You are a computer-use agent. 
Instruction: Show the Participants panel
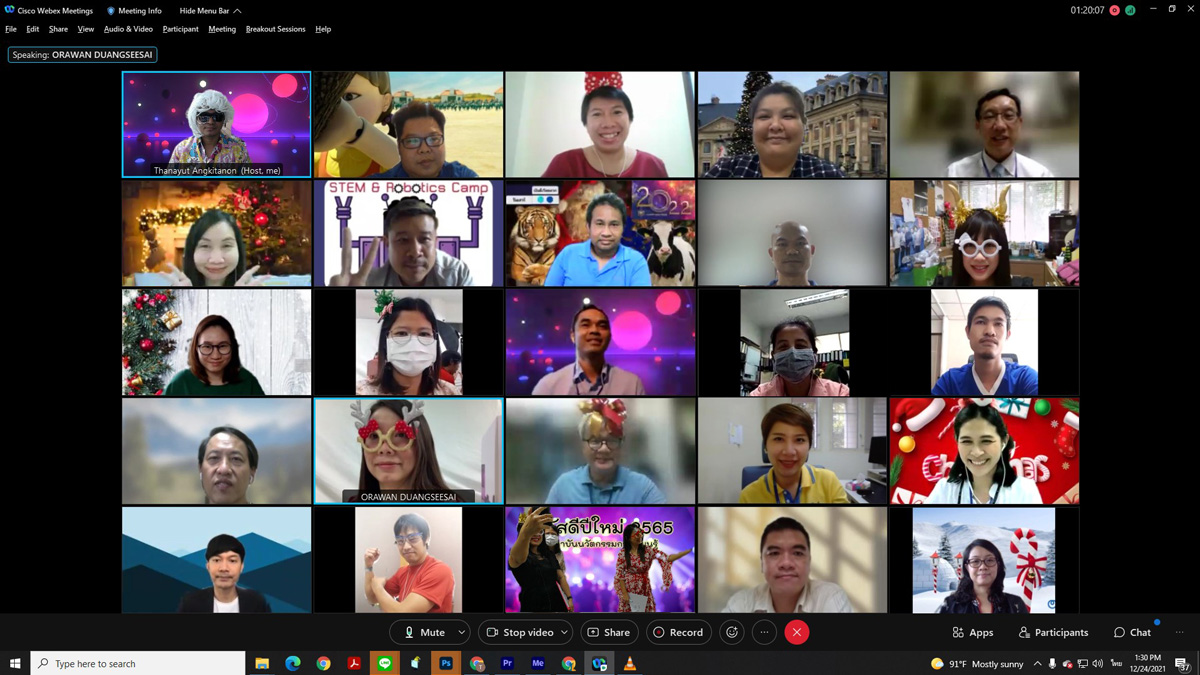[1053, 632]
